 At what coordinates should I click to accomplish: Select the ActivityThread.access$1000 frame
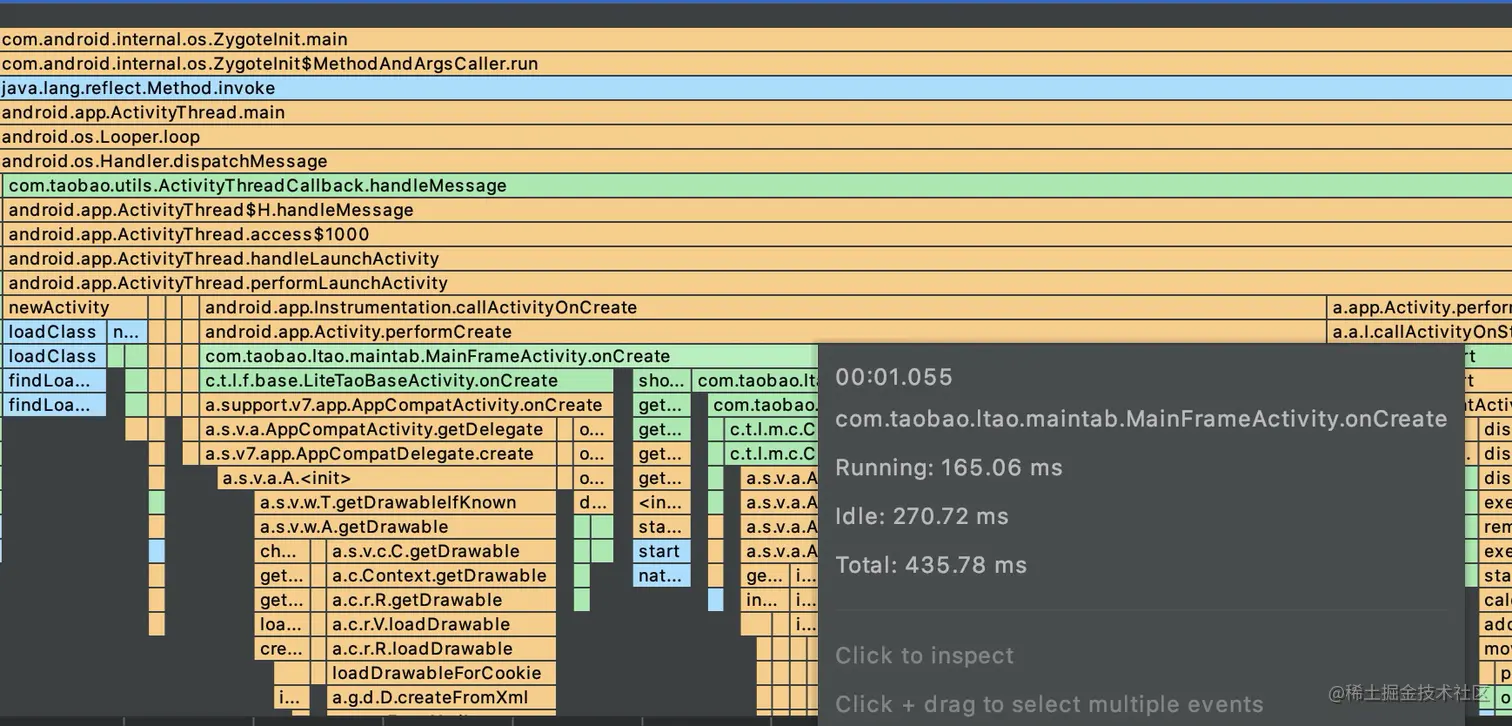758,234
